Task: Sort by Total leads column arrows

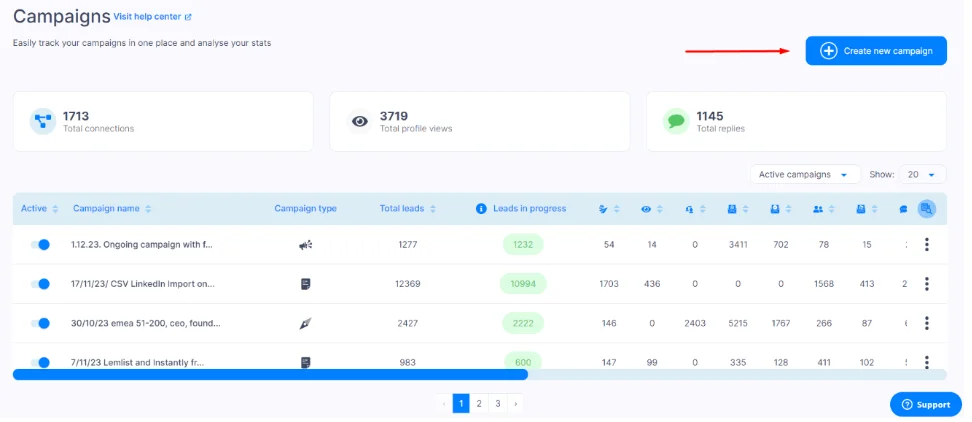Action: coord(433,209)
